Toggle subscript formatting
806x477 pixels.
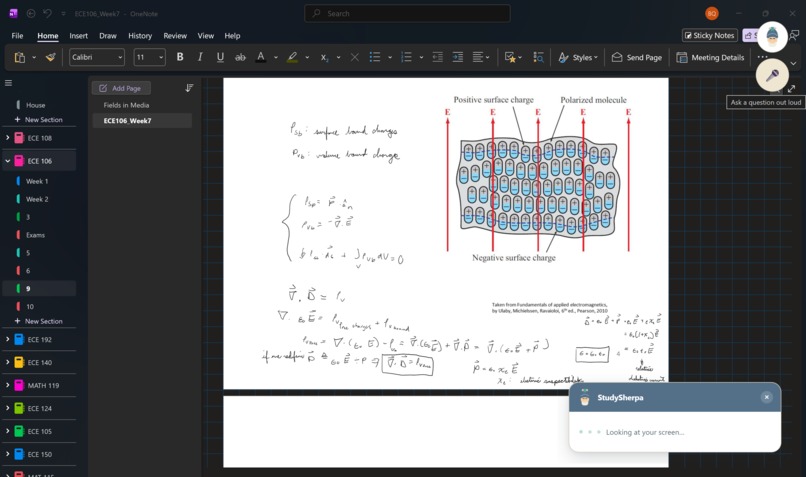(324, 58)
